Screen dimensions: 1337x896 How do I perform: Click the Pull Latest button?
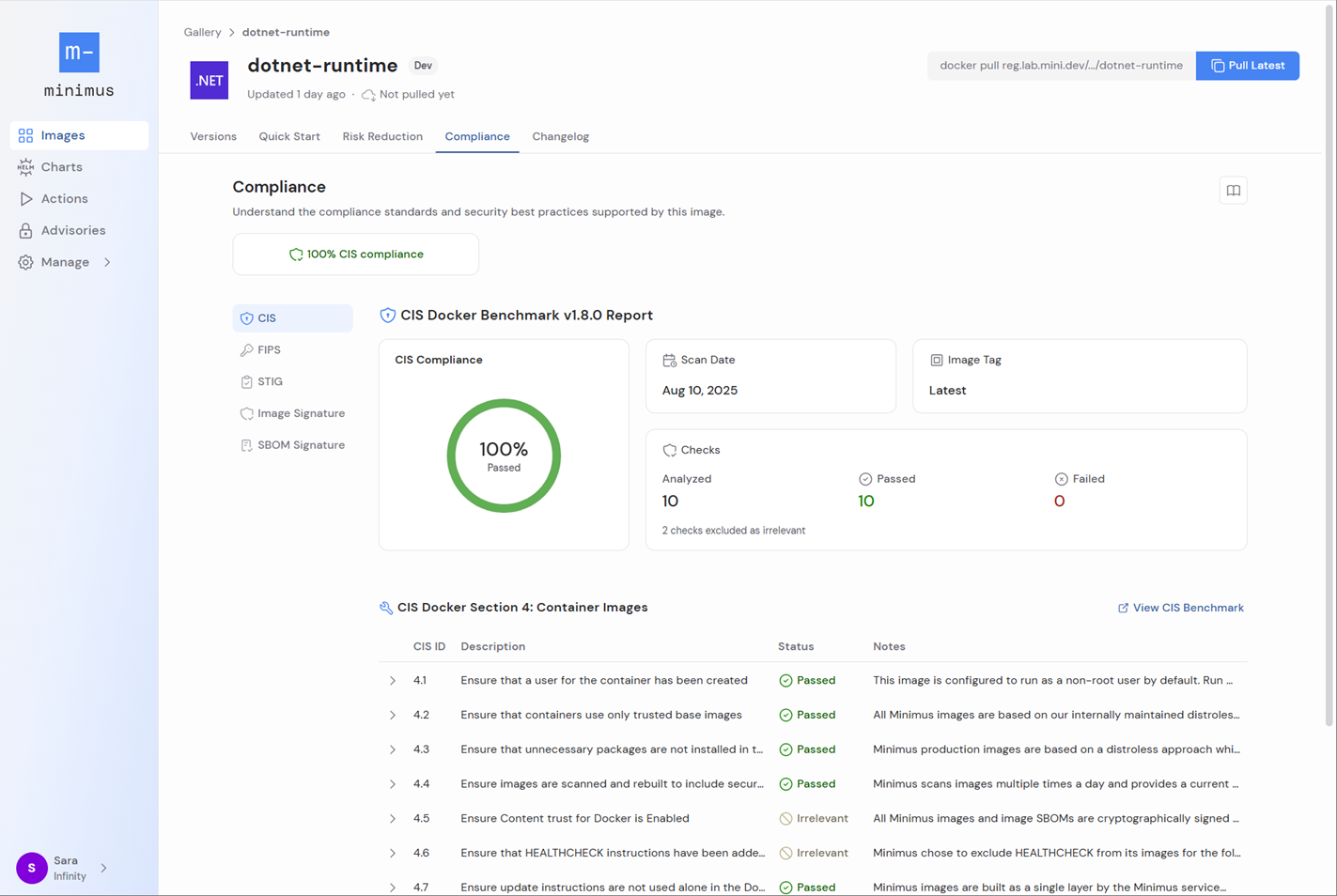[x=1247, y=66]
